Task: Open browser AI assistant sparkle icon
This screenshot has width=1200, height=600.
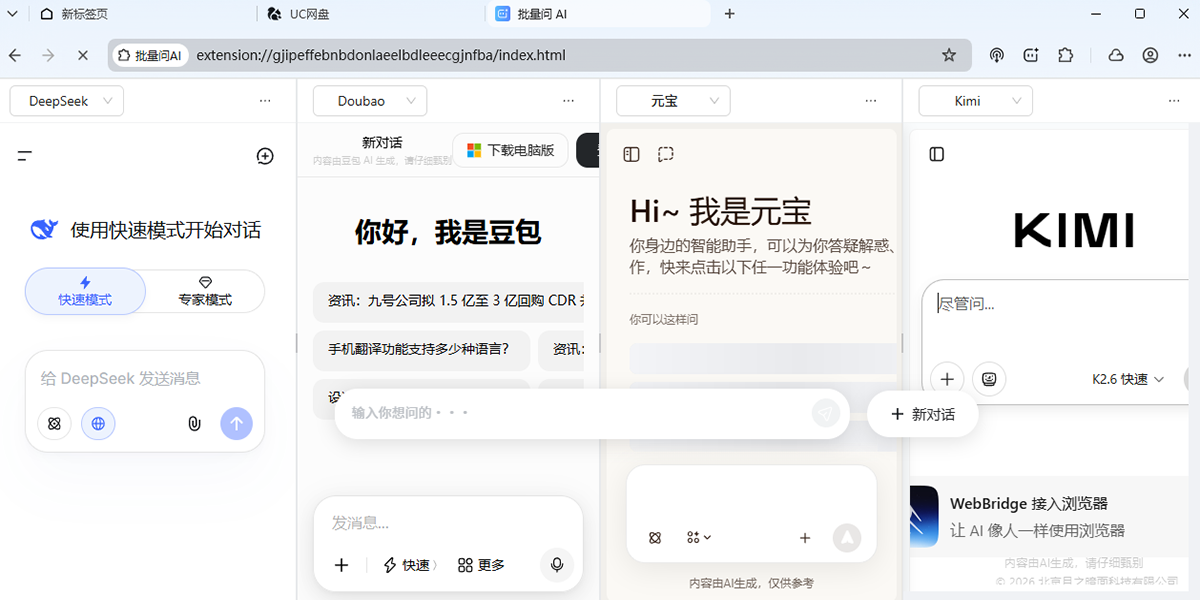Action: 1031,55
